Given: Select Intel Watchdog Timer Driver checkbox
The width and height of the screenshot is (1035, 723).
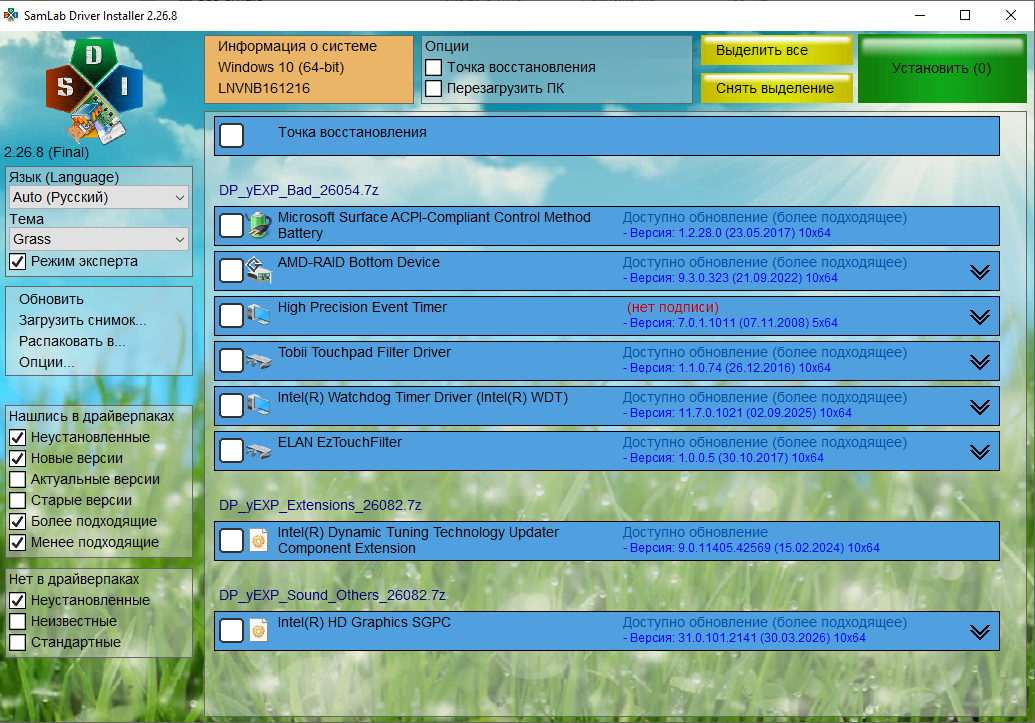Looking at the screenshot, I should [x=232, y=405].
